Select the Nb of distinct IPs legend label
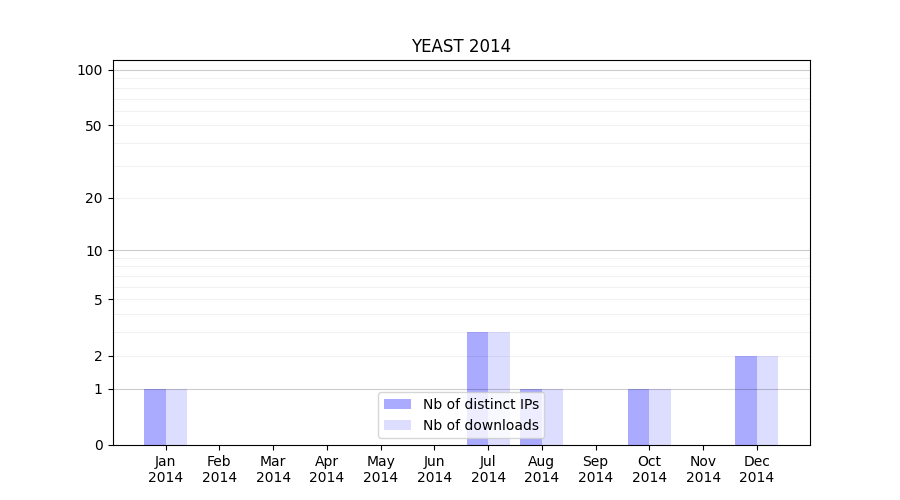Screen dimensions: 900x500 tap(480, 404)
